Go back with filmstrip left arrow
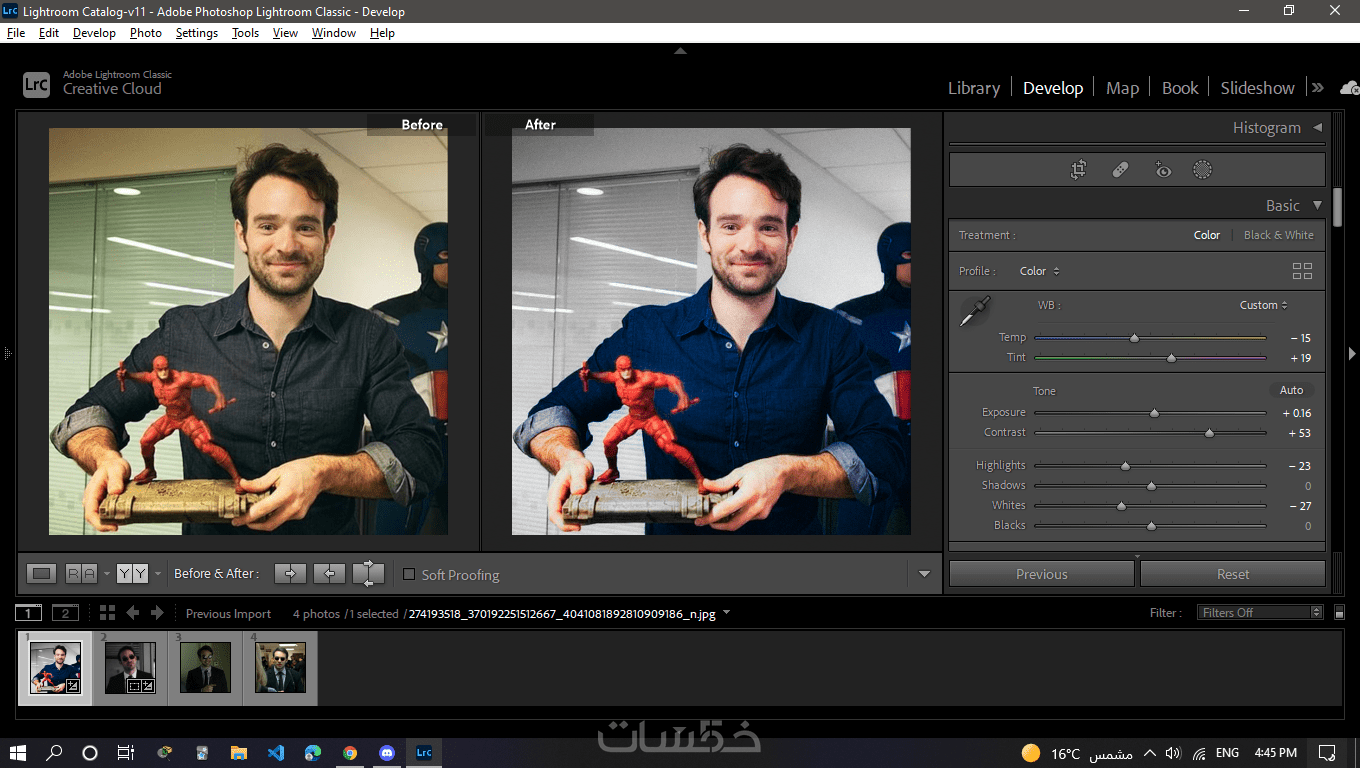 (x=133, y=613)
